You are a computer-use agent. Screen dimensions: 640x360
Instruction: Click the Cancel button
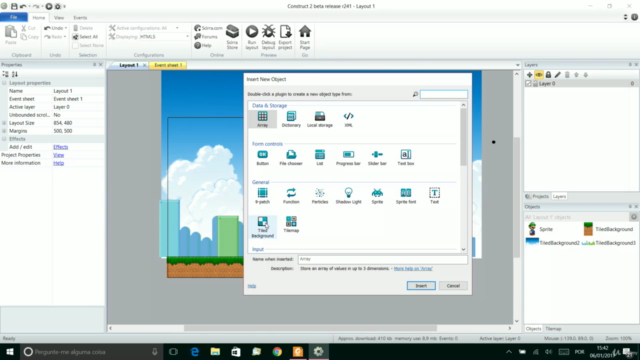453,286
